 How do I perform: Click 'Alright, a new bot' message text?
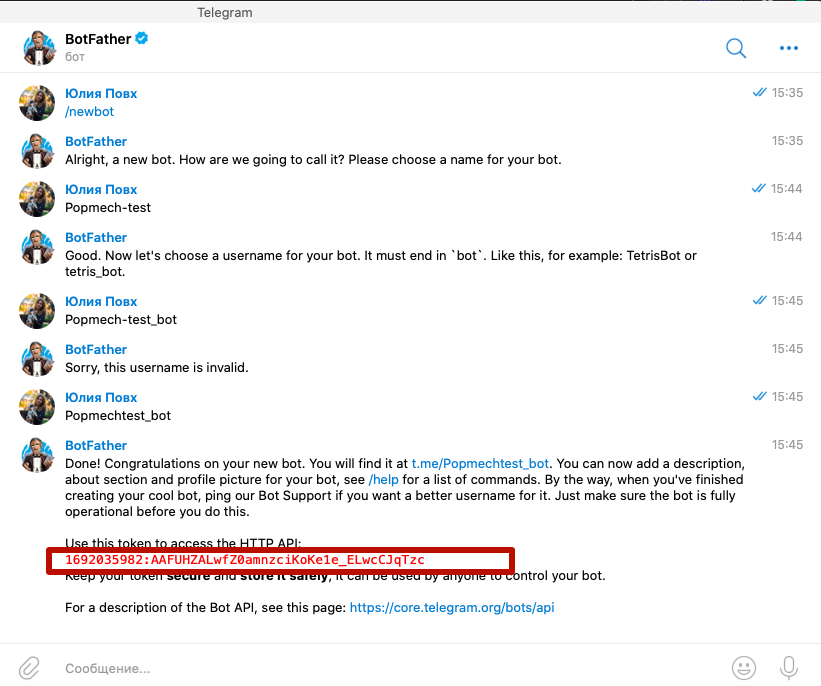tap(313, 160)
